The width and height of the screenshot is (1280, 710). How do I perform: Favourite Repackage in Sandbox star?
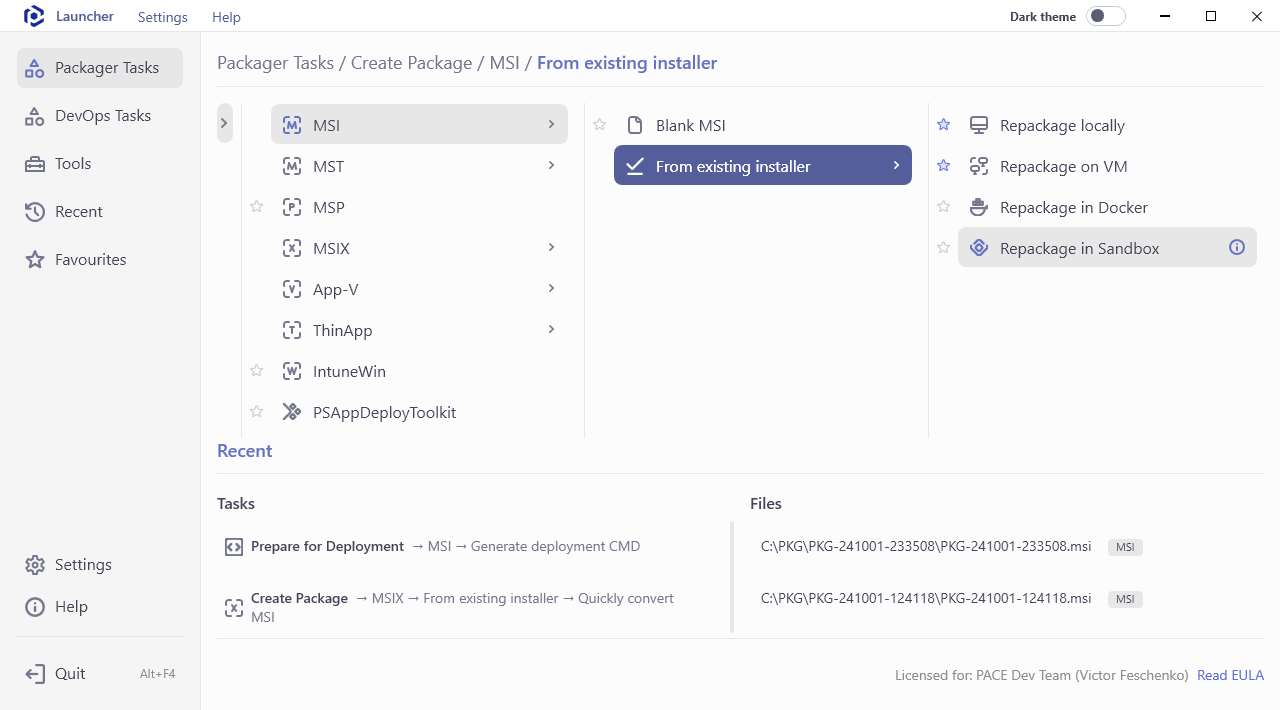943,248
